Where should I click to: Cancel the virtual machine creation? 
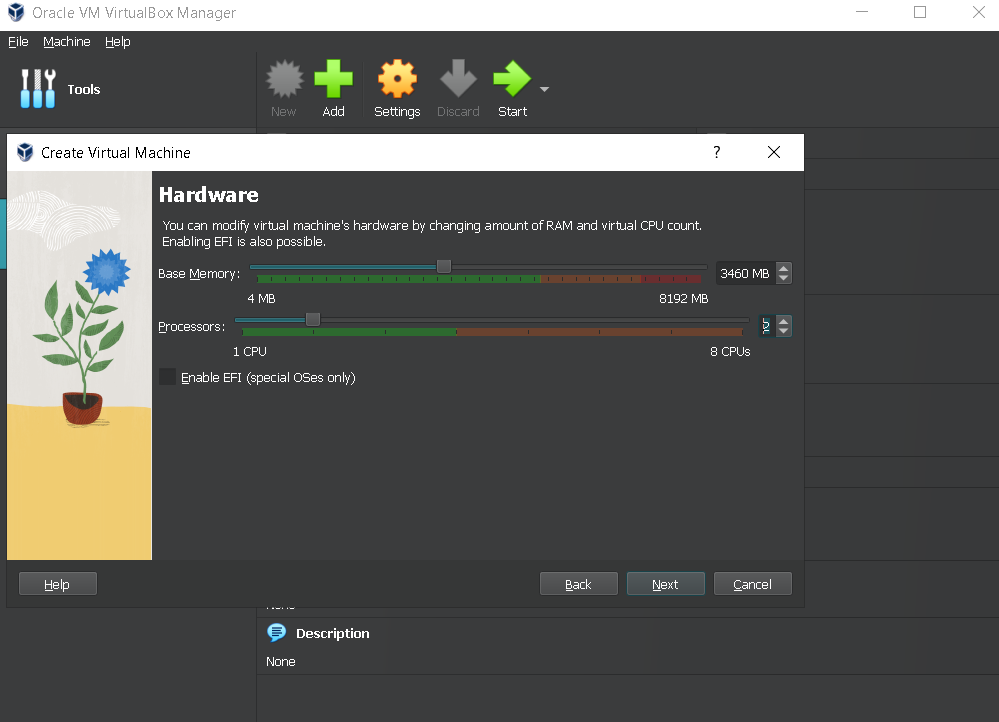(752, 584)
